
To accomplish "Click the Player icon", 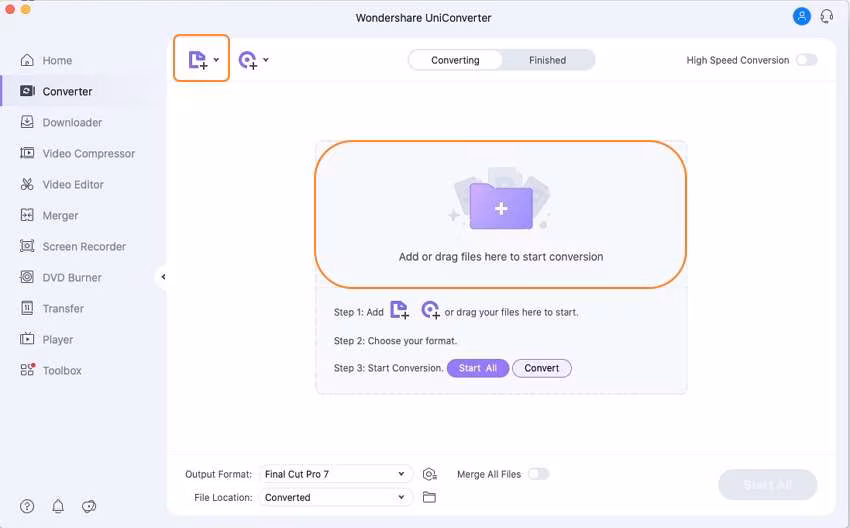I will (x=27, y=339).
